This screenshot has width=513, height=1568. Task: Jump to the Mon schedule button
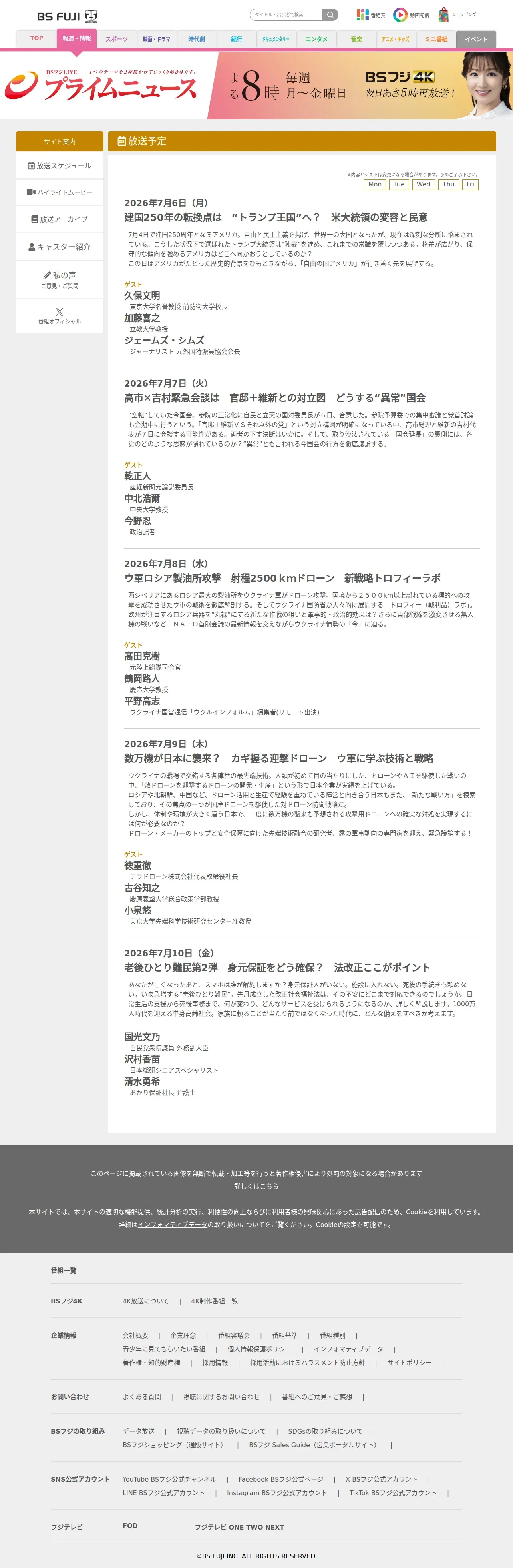pyautogui.click(x=375, y=184)
